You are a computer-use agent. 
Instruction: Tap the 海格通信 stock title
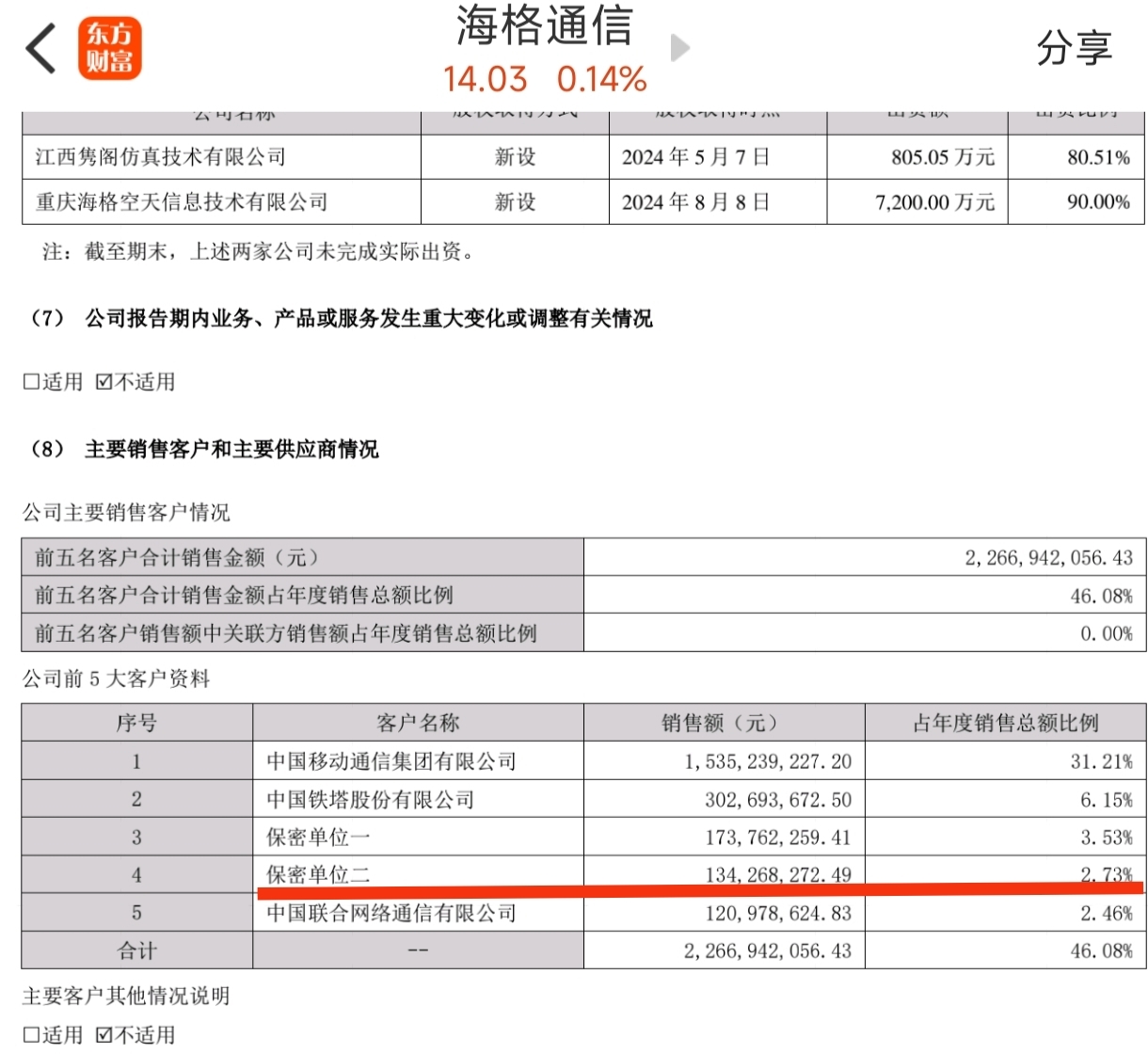click(x=545, y=25)
